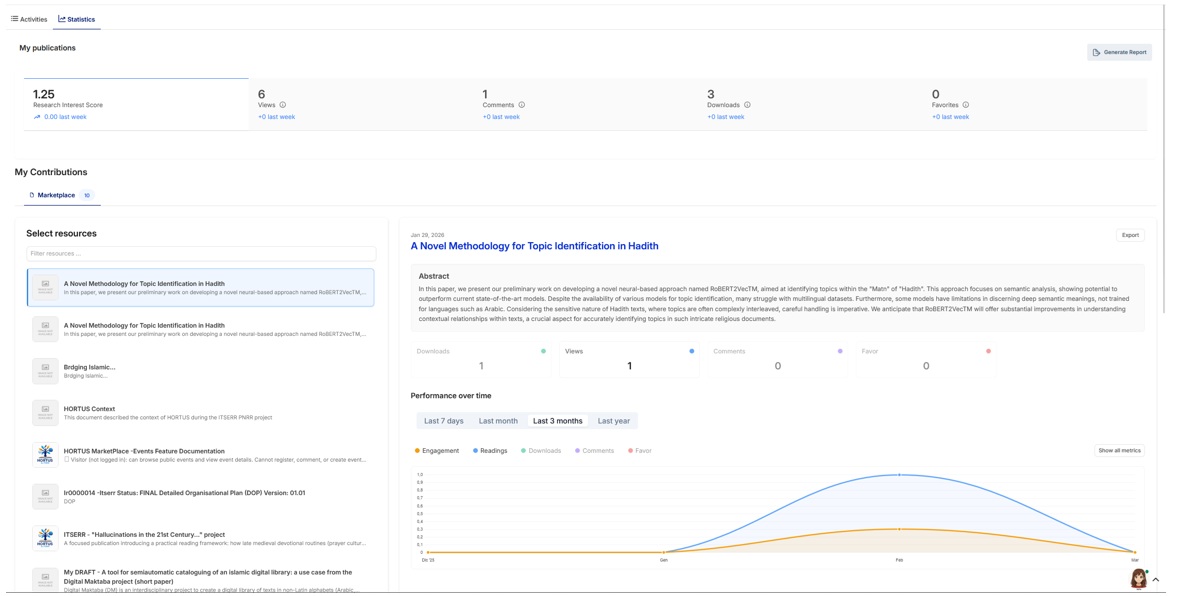The height and width of the screenshot is (596, 1178).
Task: Open the Ir0000014 Itserr DOP resource
Action: tap(201, 497)
